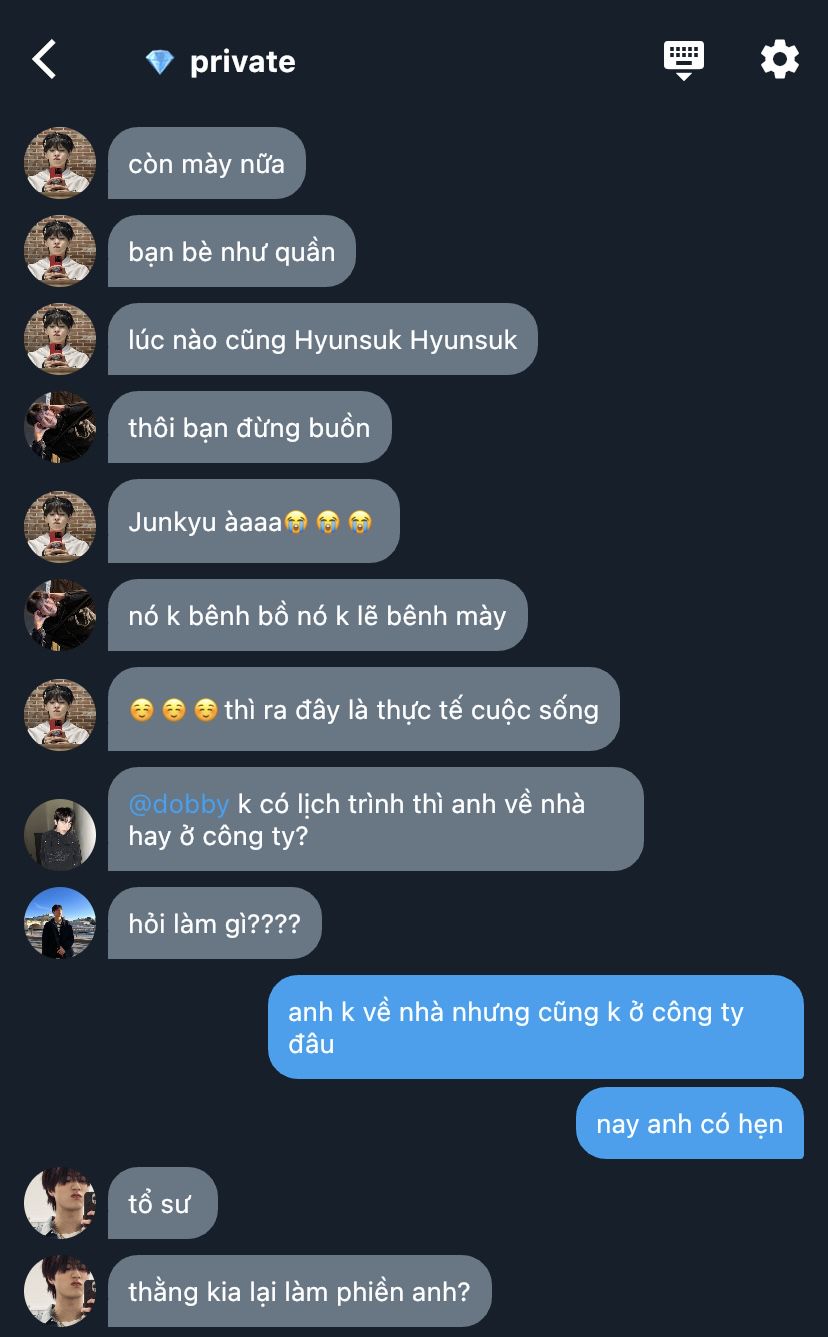Select message 'lúc nào cũng Hyunsuk Hyunsuk'
828x1337 pixels.
coord(323,339)
